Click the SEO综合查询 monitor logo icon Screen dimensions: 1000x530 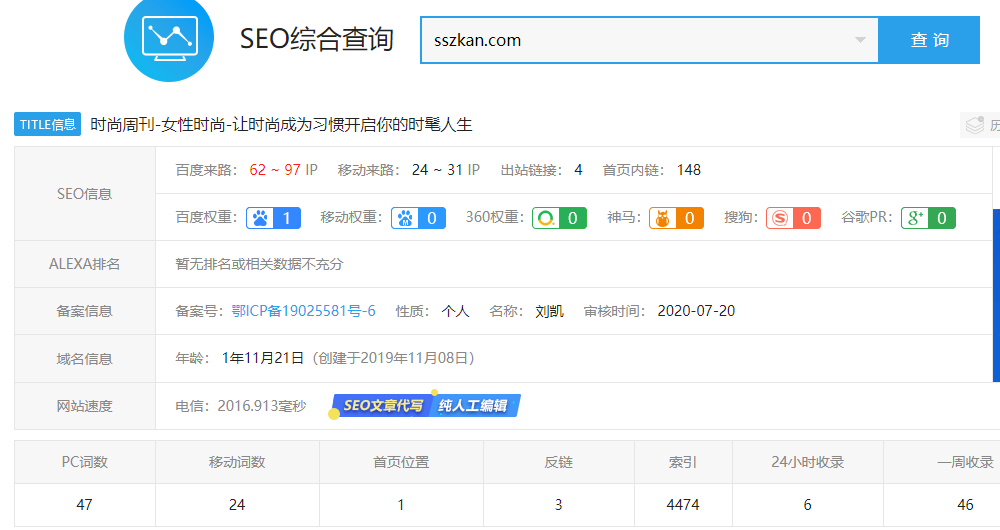168,39
